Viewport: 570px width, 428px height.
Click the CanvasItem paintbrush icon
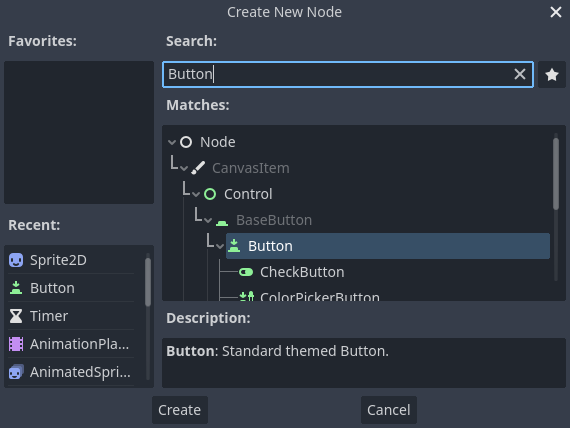pos(198,168)
